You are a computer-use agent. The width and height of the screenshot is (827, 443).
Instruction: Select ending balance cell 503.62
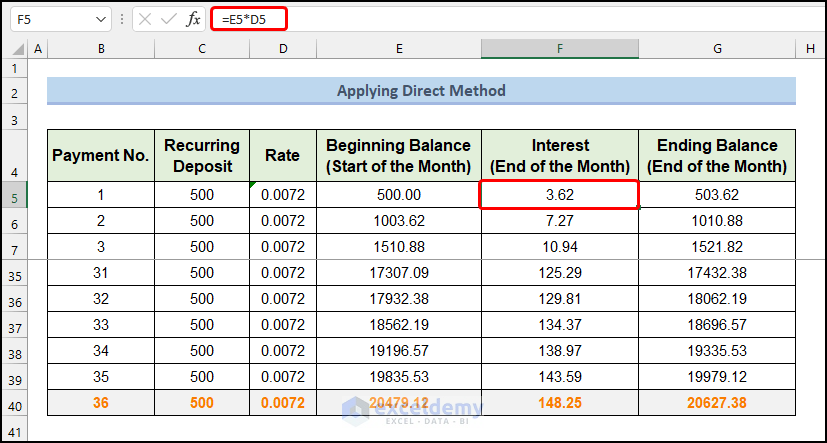717,195
